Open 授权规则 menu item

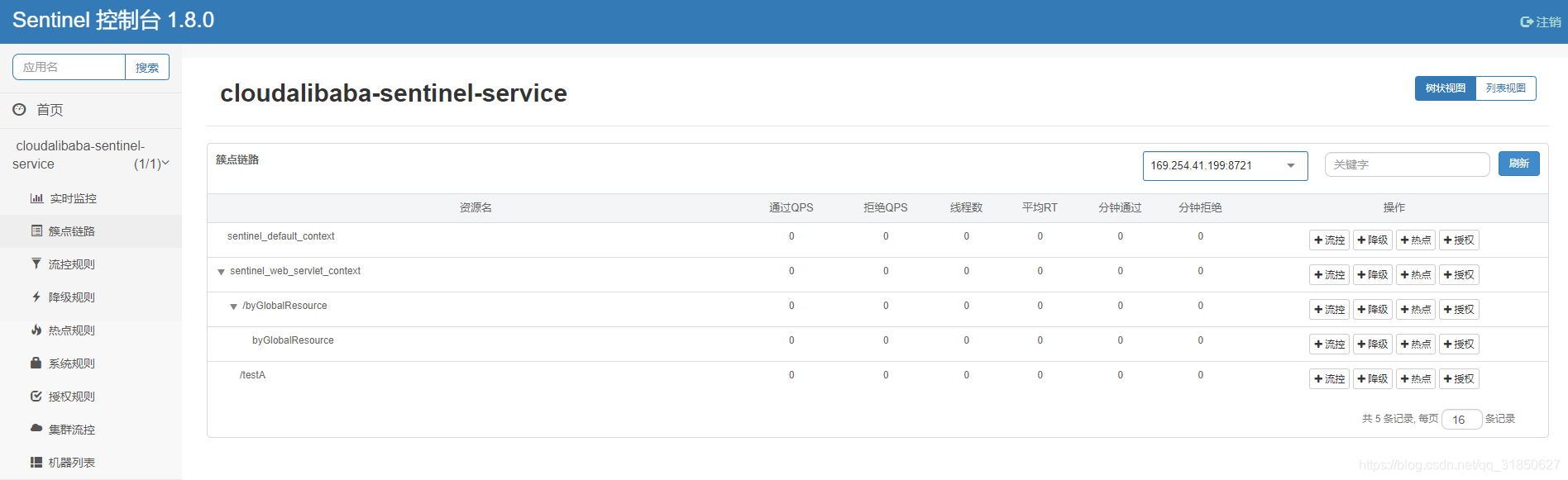[91, 397]
